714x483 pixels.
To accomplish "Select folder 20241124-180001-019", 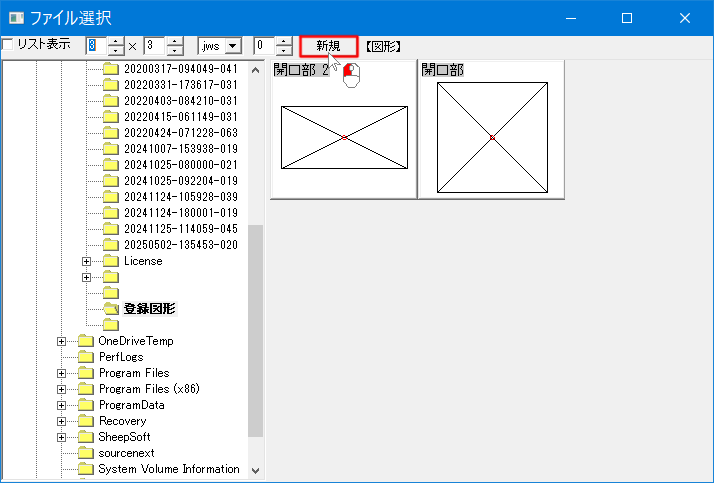I will click(181, 213).
